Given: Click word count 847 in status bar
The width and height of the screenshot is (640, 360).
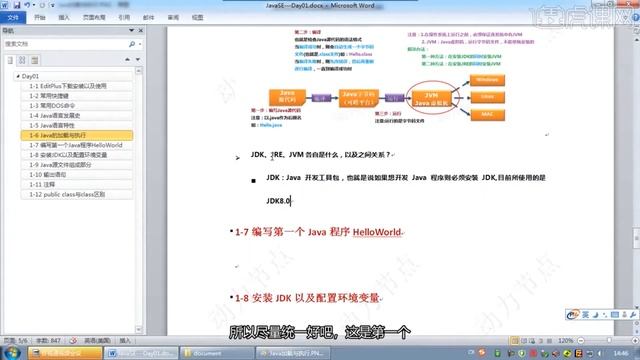Looking at the screenshot, I should tap(48, 340).
